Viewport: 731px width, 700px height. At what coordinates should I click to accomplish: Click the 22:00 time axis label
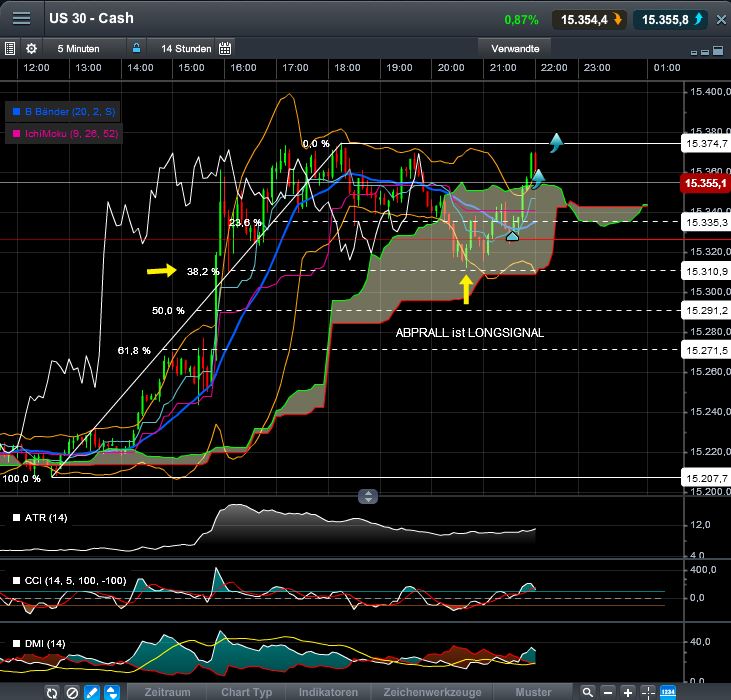[x=554, y=68]
